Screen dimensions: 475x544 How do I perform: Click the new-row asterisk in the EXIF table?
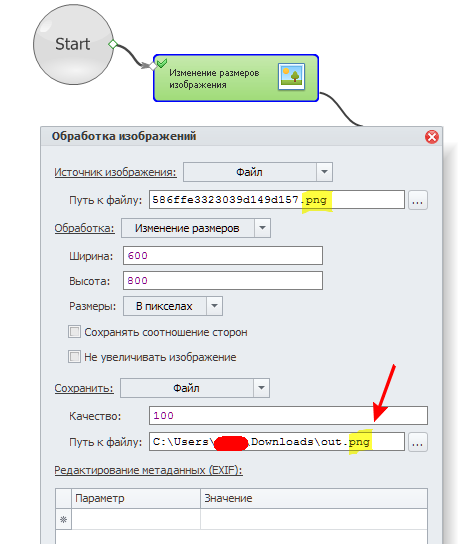pyautogui.click(x=63, y=519)
